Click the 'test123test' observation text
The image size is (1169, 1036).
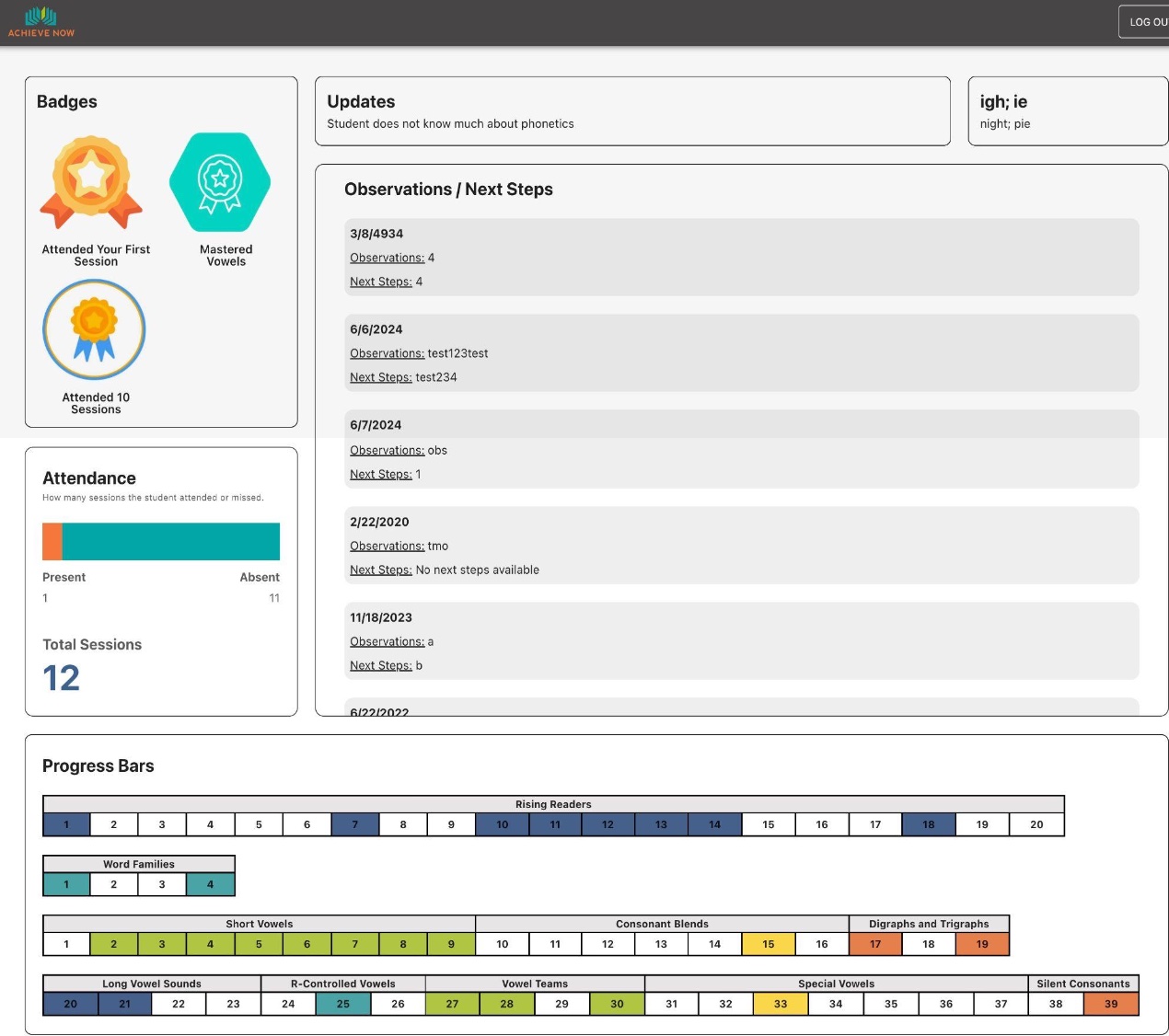pos(457,353)
